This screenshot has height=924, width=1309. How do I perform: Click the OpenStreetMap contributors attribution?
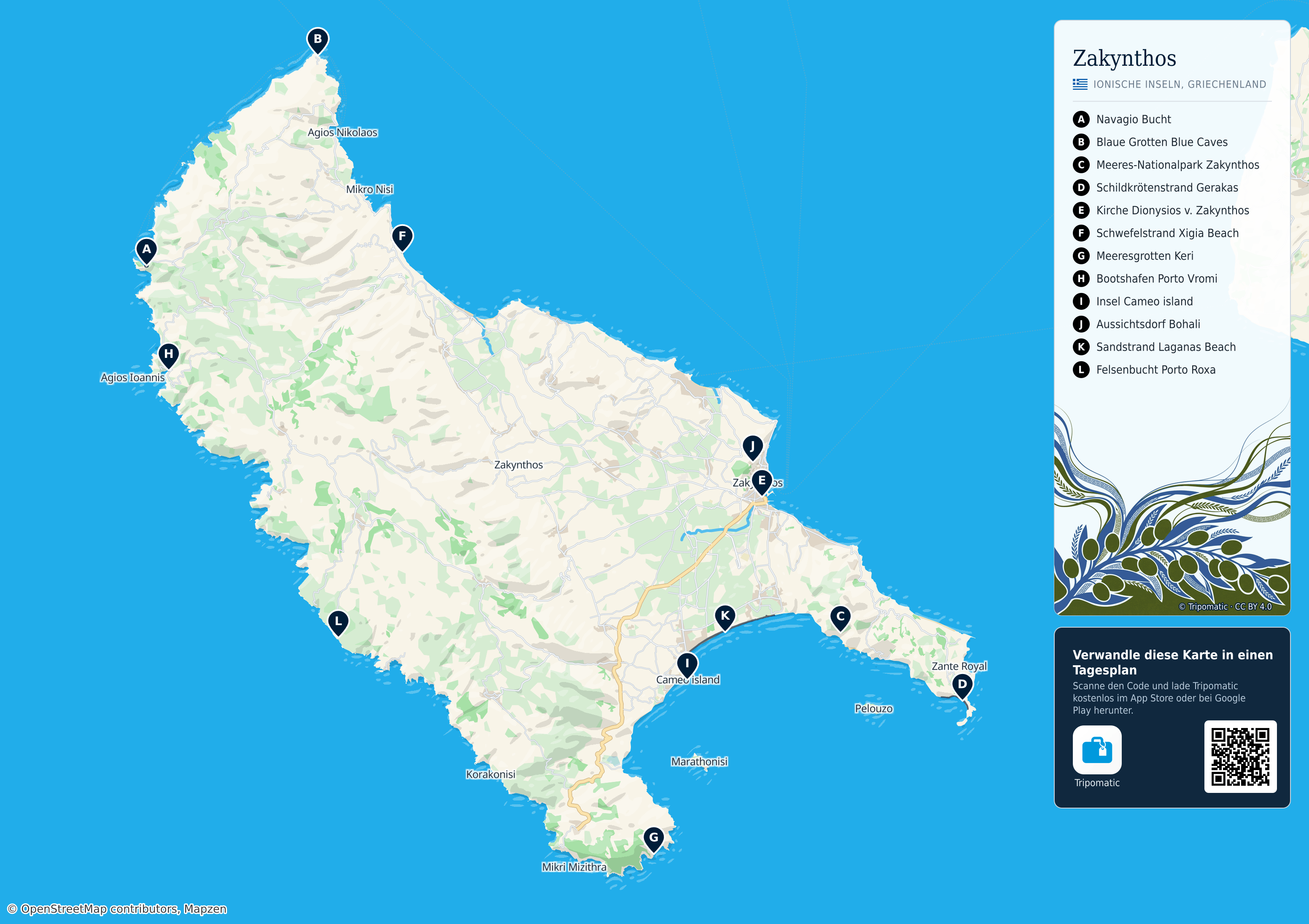pyautogui.click(x=117, y=908)
